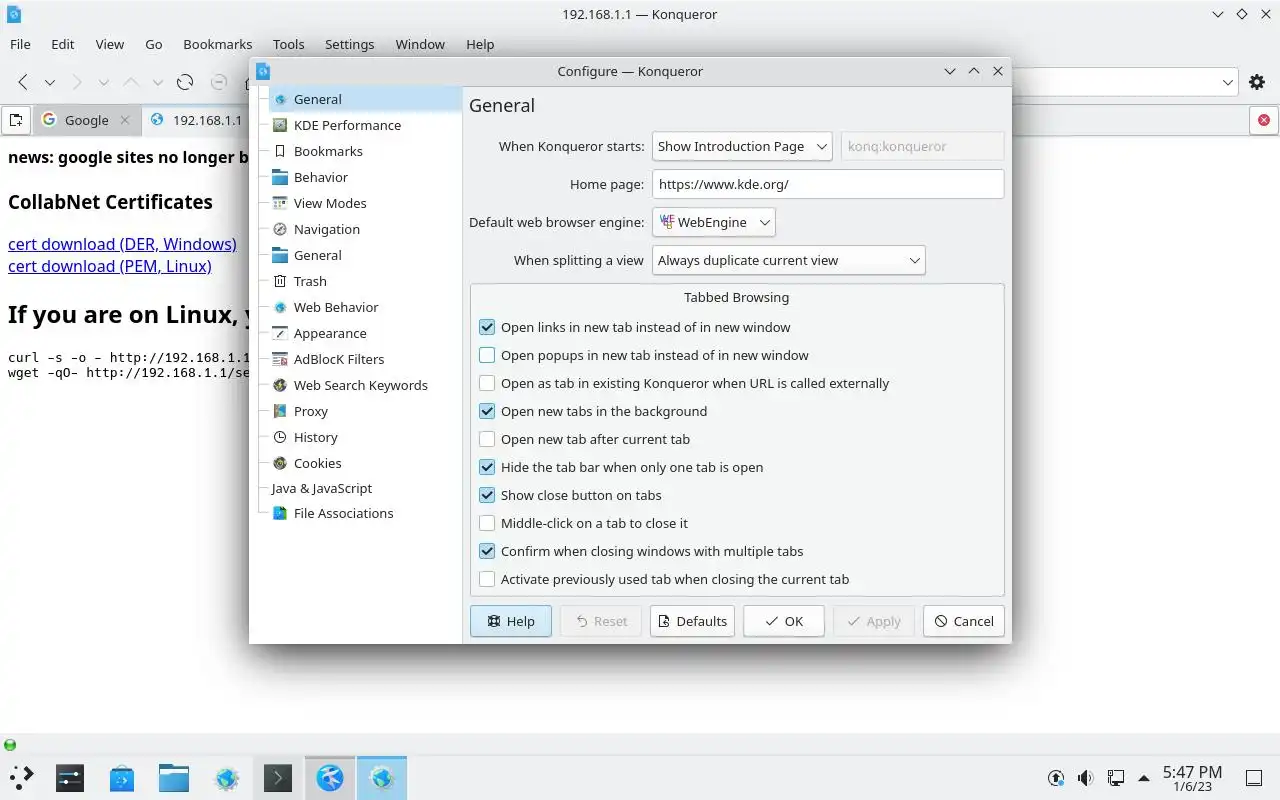Image resolution: width=1280 pixels, height=800 pixels.
Task: Open the When Konqueror starts dropdown
Action: 742,146
